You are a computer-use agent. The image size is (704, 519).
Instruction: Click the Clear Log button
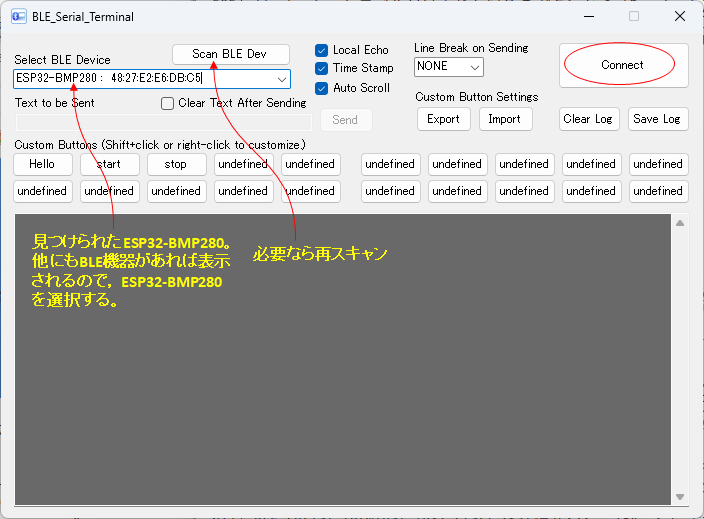click(587, 119)
